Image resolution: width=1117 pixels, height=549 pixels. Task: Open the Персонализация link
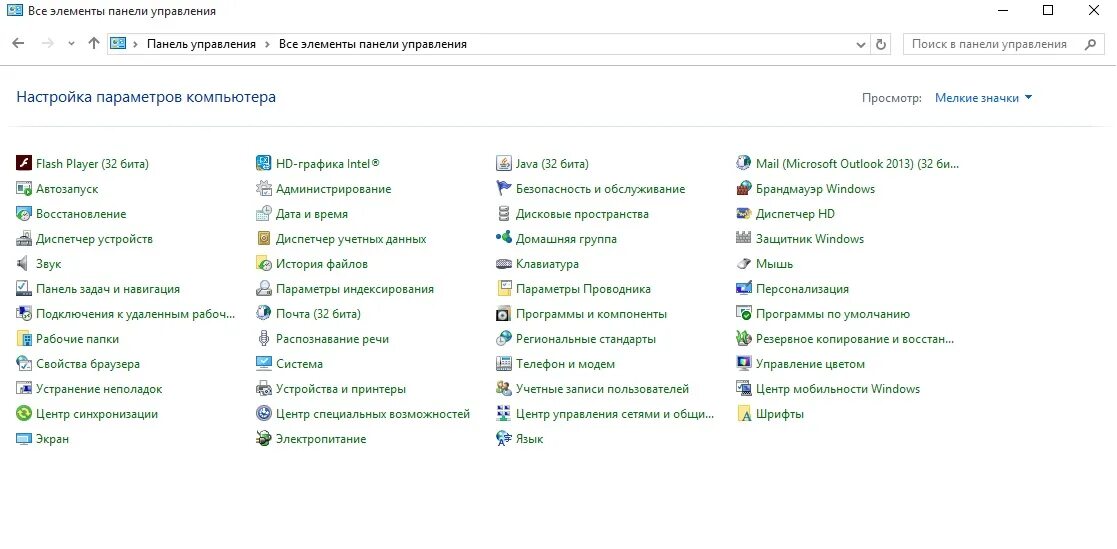click(x=802, y=289)
